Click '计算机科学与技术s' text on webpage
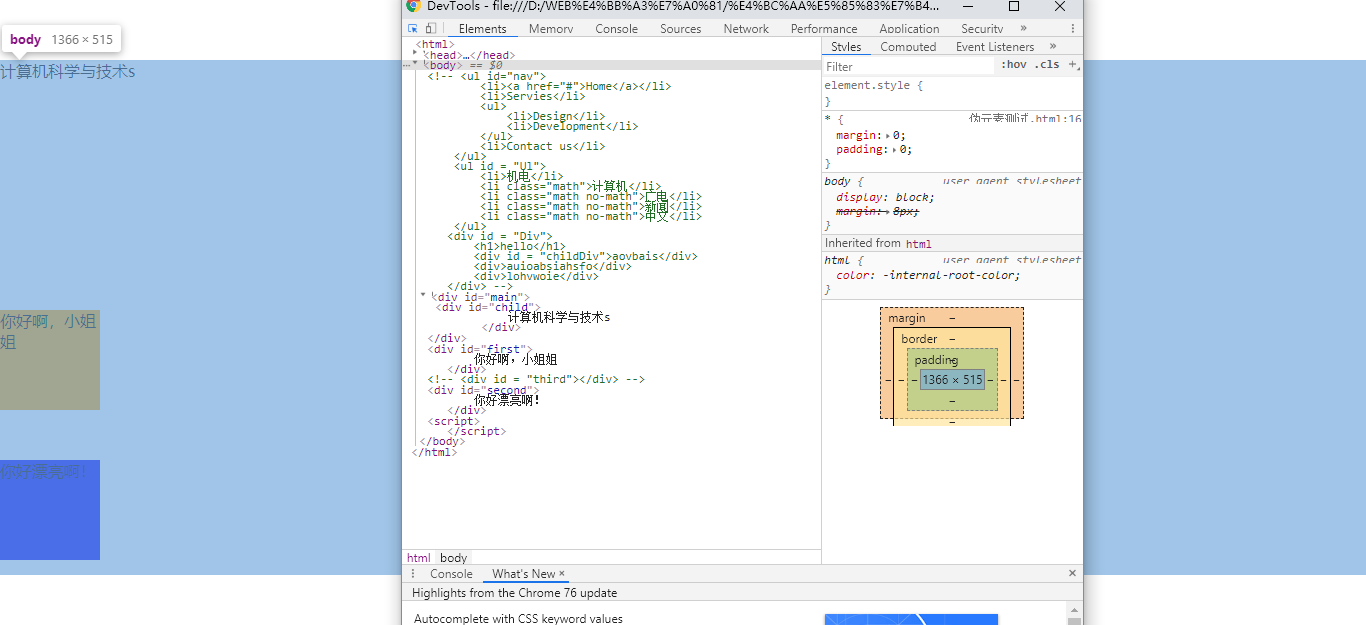Viewport: 1366px width, 625px height. 67,71
